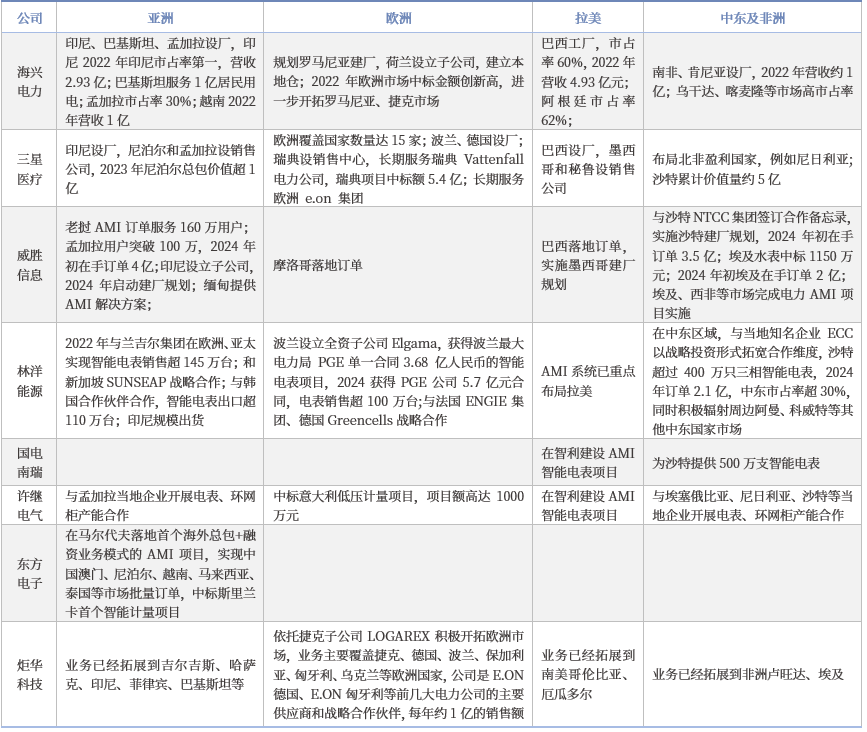Select the 许继电气 company cell

[x=29, y=505]
